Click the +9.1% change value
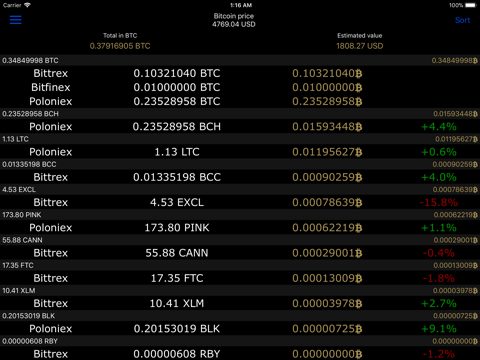Screen dimensions: 480x360 coord(439,329)
